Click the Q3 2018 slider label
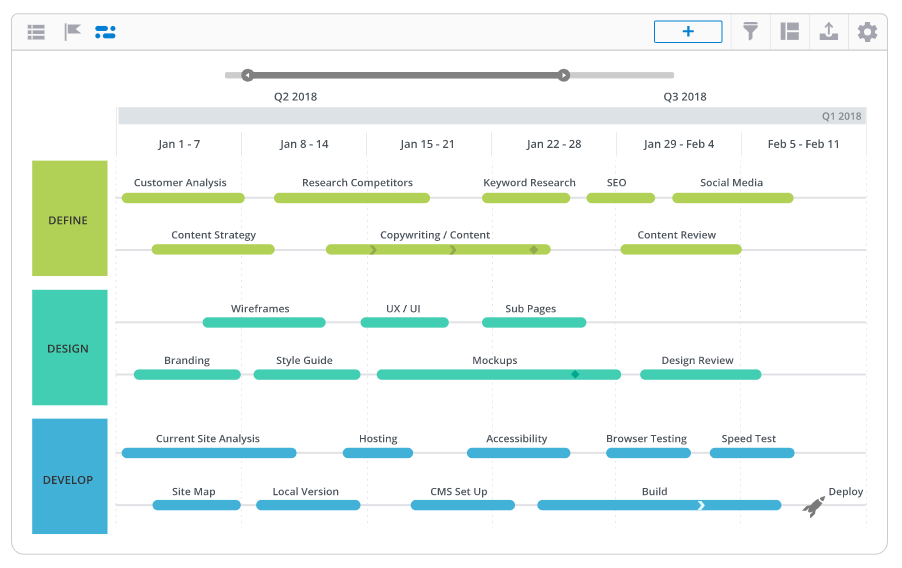Viewport: 902px width, 568px height. coord(685,97)
